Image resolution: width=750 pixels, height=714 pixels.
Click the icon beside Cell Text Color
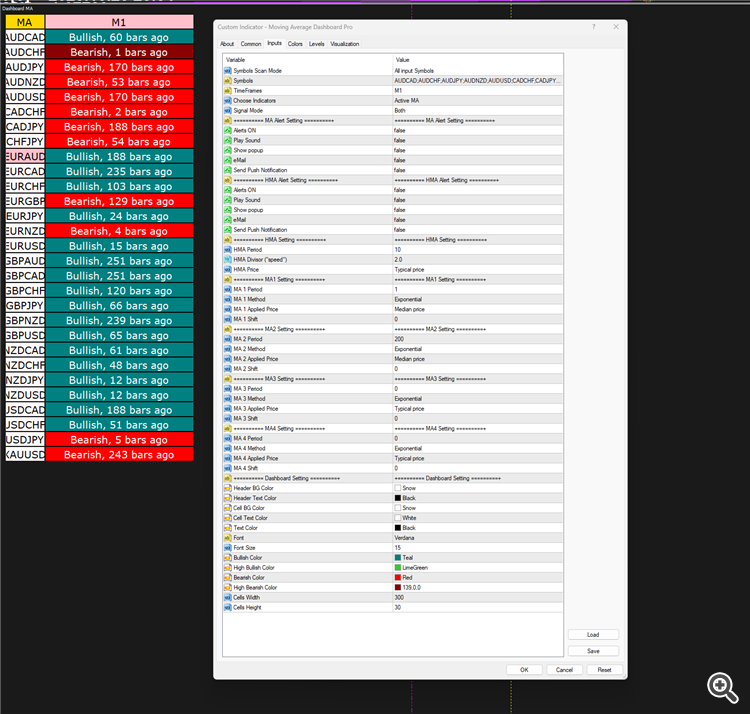[x=228, y=518]
